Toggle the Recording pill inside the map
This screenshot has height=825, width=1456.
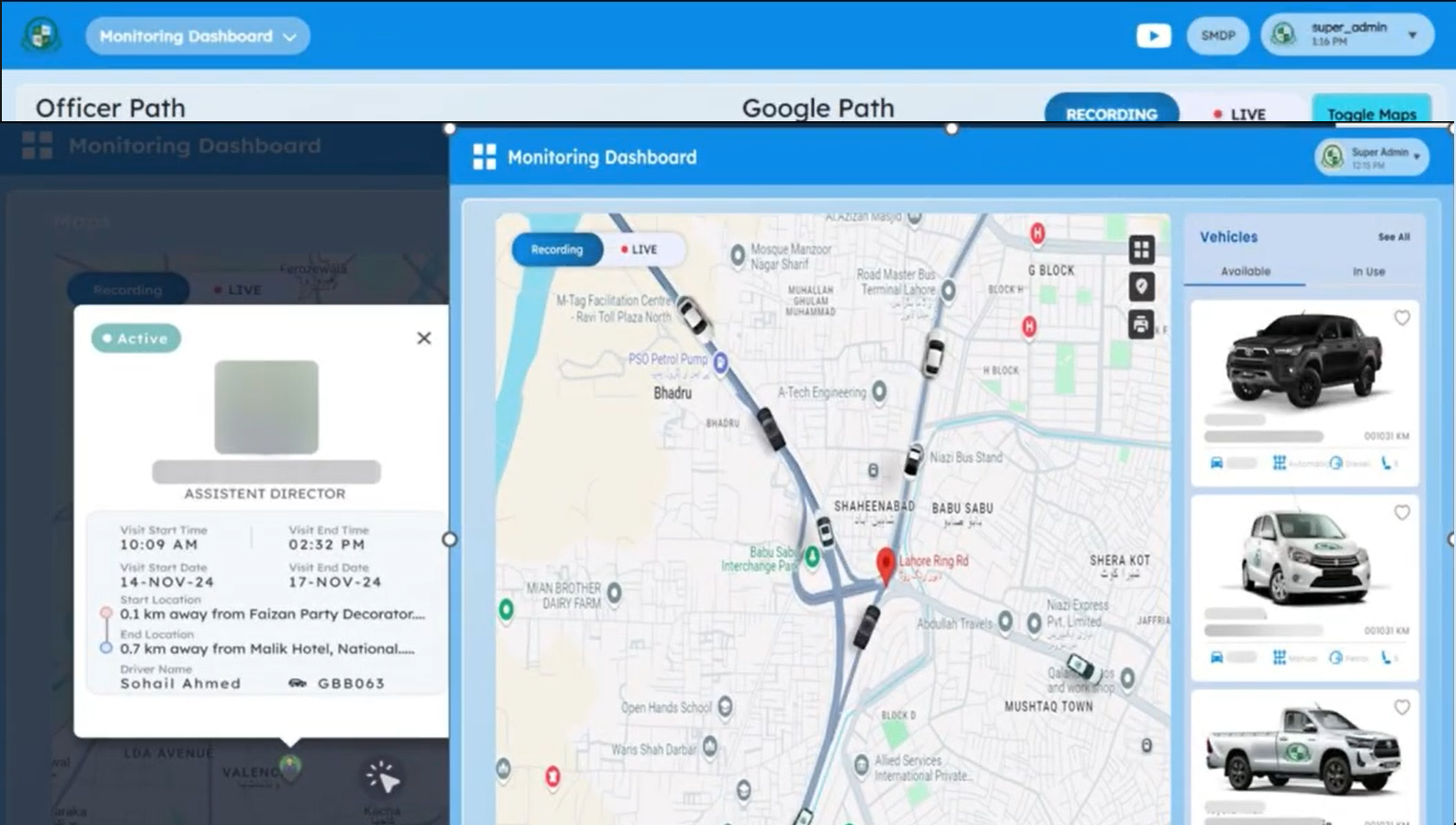[557, 249]
